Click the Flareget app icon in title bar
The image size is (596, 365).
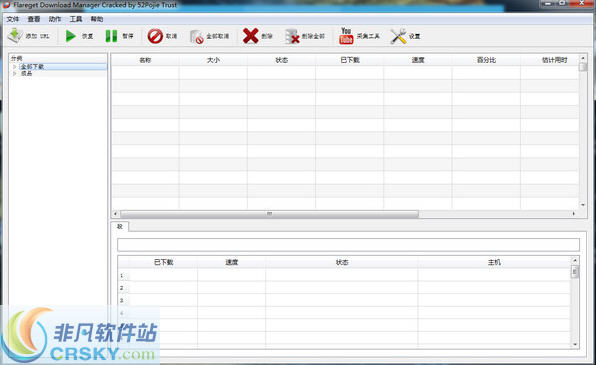pyautogui.click(x=6, y=5)
